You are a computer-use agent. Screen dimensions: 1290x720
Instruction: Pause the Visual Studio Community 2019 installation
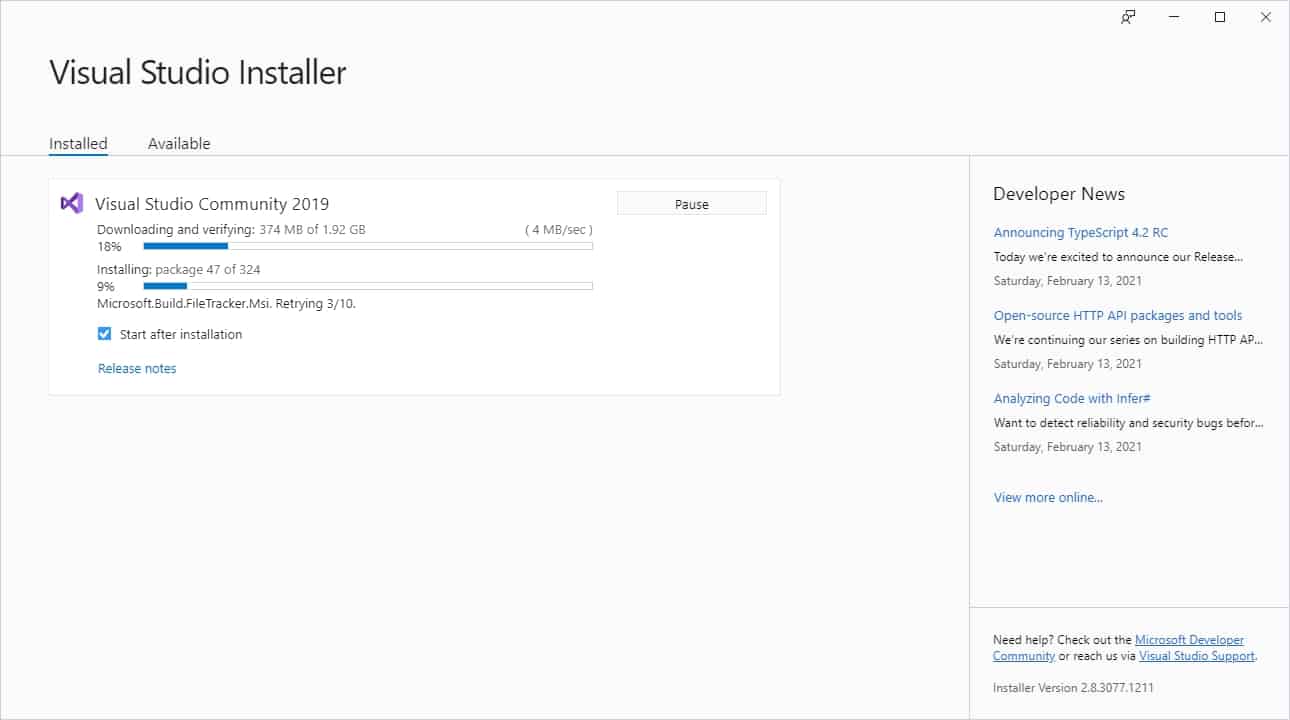coord(692,204)
